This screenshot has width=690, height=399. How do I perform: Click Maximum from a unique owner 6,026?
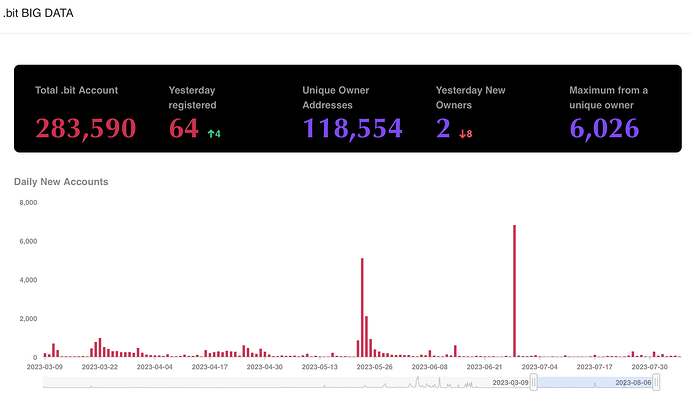604,128
